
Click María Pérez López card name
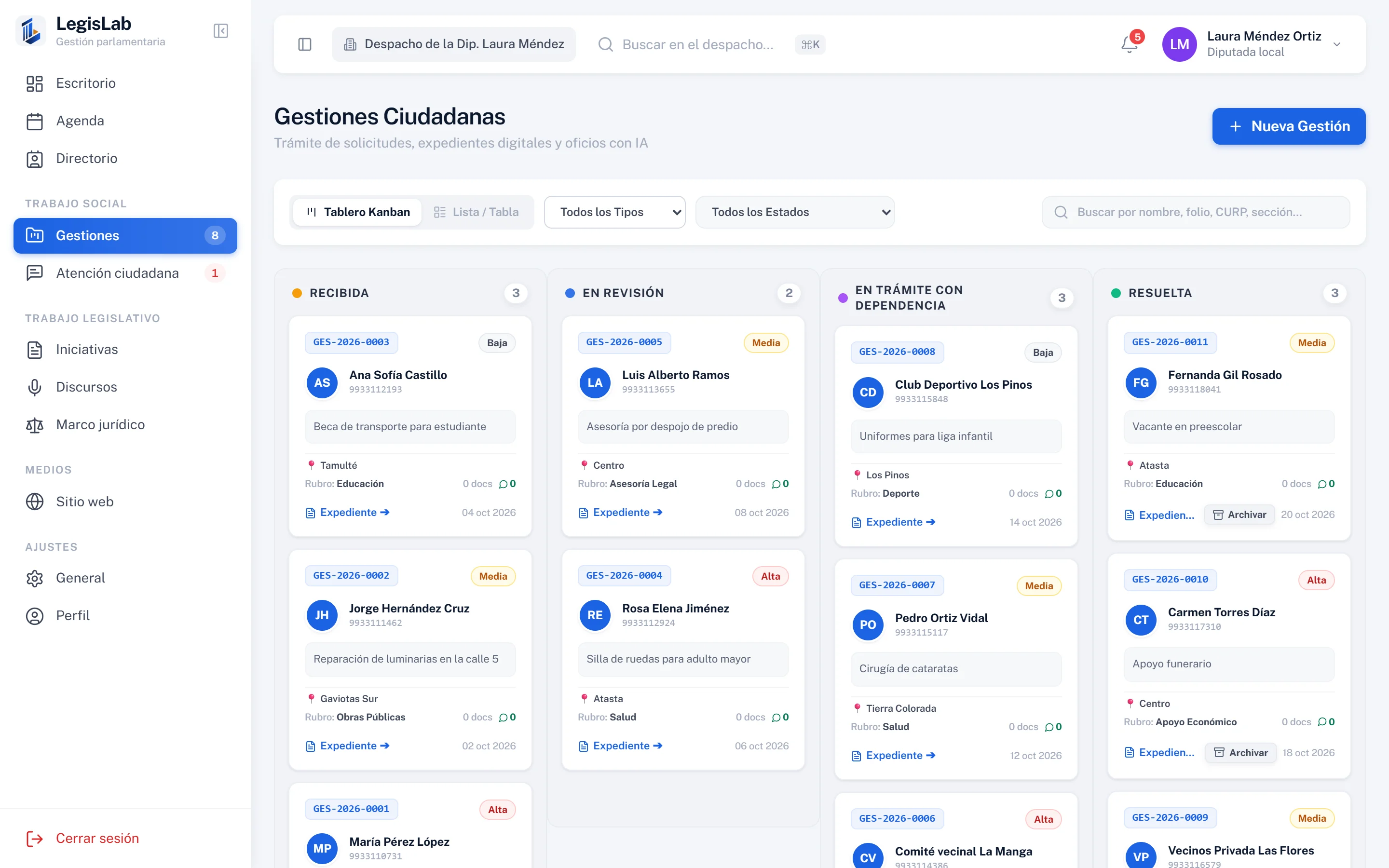point(399,841)
